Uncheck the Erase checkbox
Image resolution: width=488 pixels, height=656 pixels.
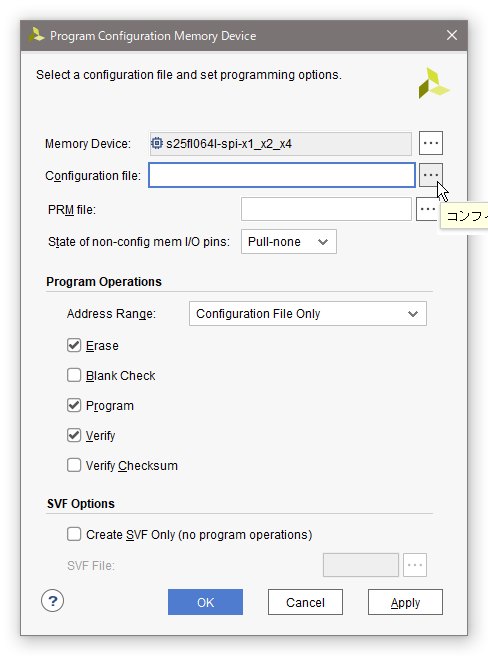click(x=74, y=345)
